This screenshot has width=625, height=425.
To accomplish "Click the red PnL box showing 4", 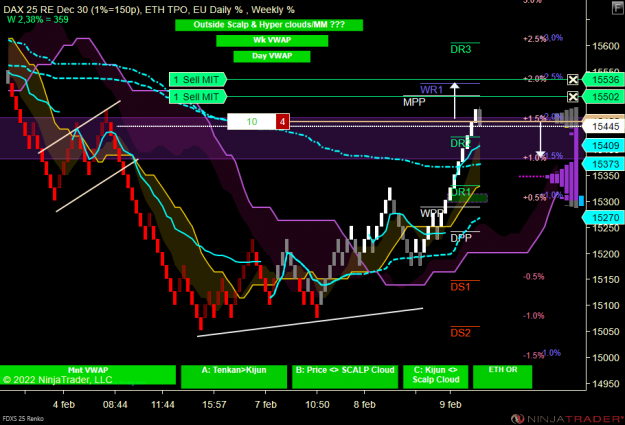I will (x=283, y=122).
